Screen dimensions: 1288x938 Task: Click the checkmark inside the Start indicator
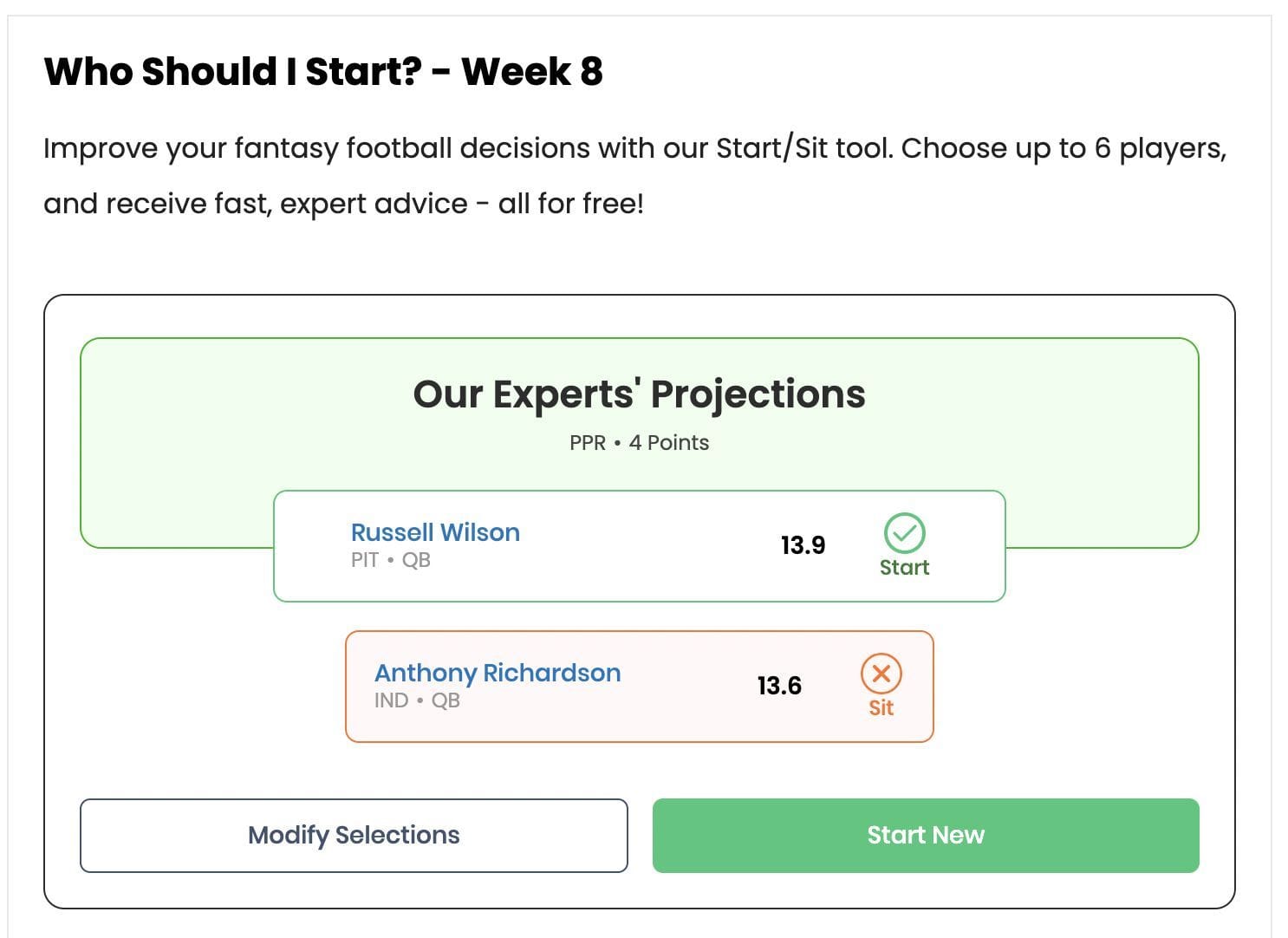click(905, 534)
